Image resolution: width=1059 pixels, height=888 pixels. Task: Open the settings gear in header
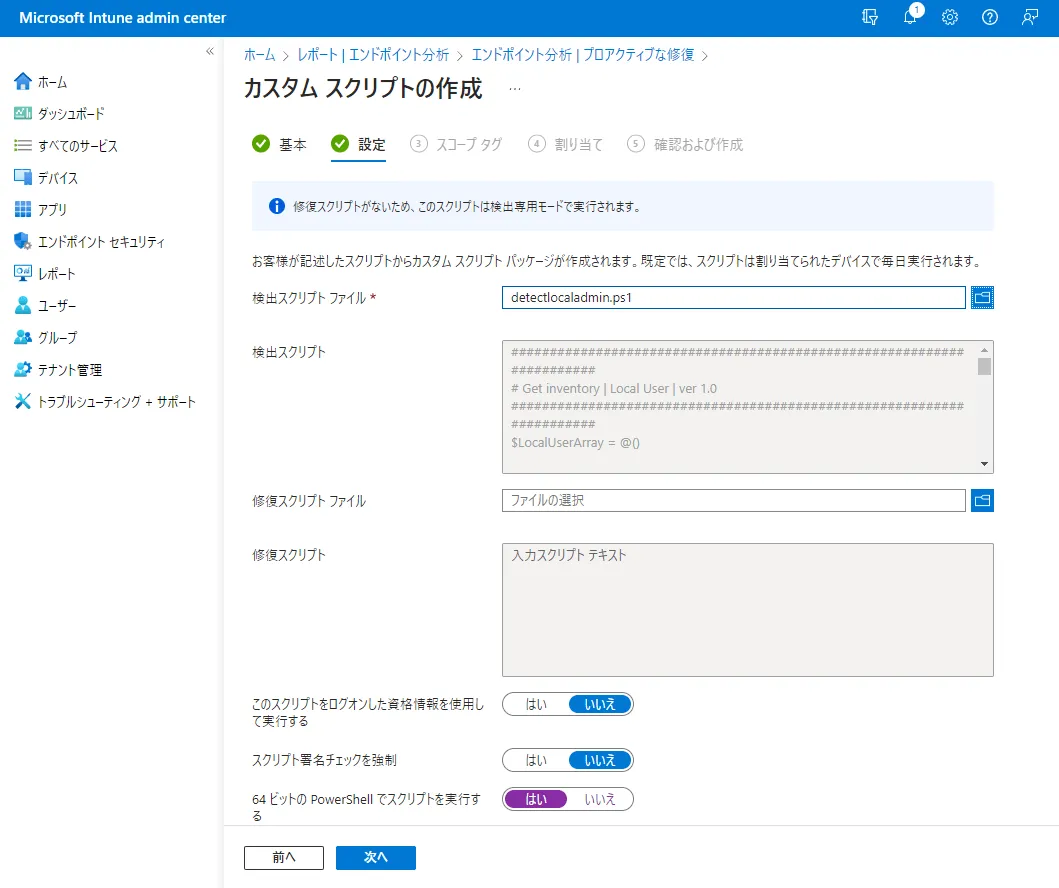pyautogui.click(x=950, y=18)
